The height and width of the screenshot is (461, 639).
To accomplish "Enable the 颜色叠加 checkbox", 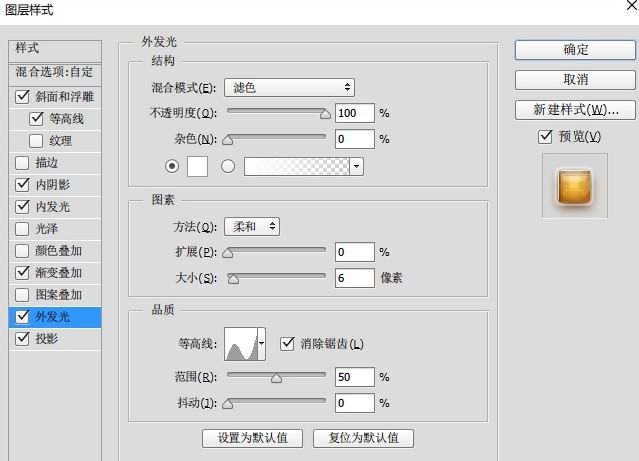I will (x=22, y=251).
